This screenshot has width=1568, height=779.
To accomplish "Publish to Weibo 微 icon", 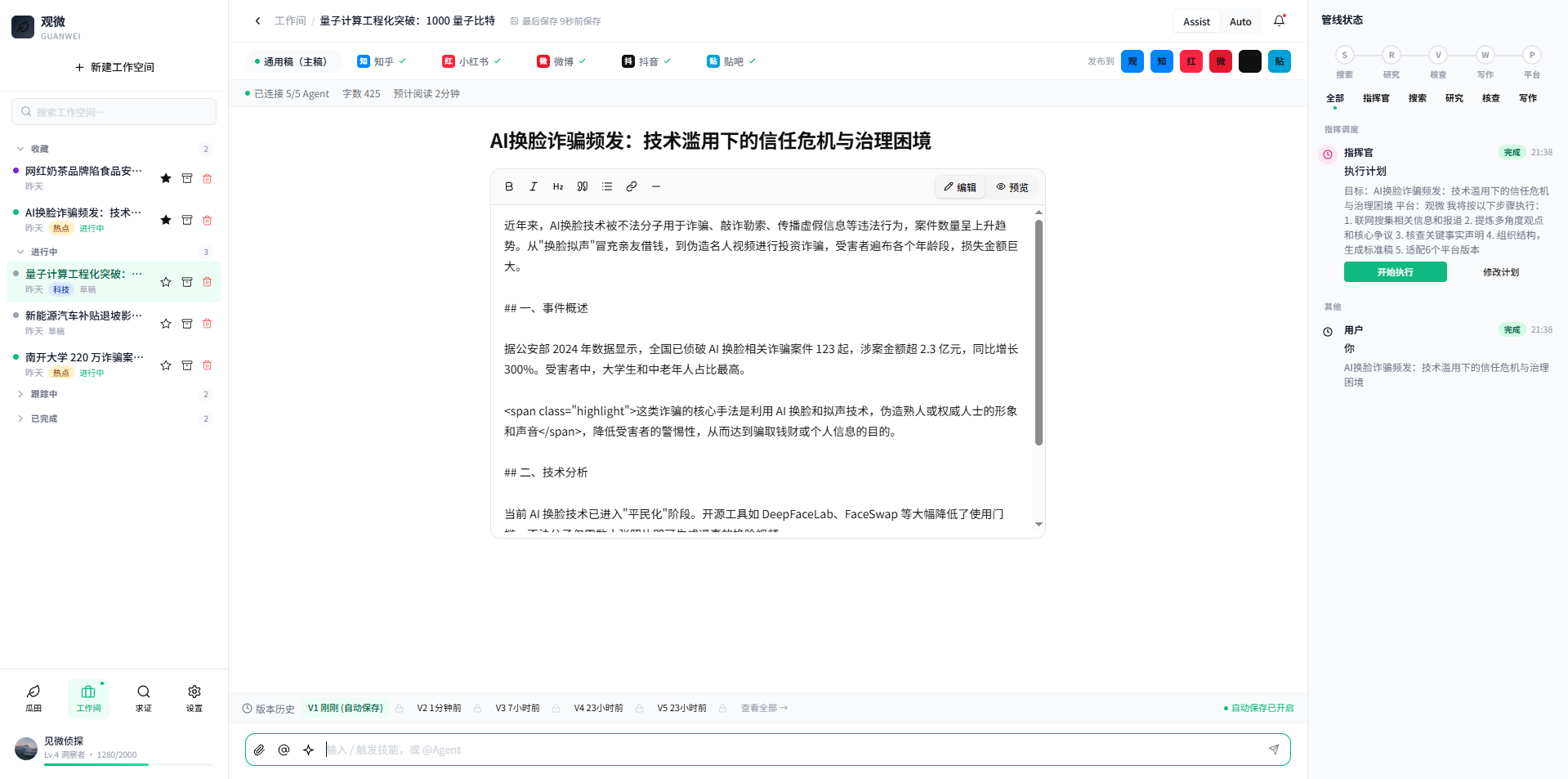I will 1221,61.
